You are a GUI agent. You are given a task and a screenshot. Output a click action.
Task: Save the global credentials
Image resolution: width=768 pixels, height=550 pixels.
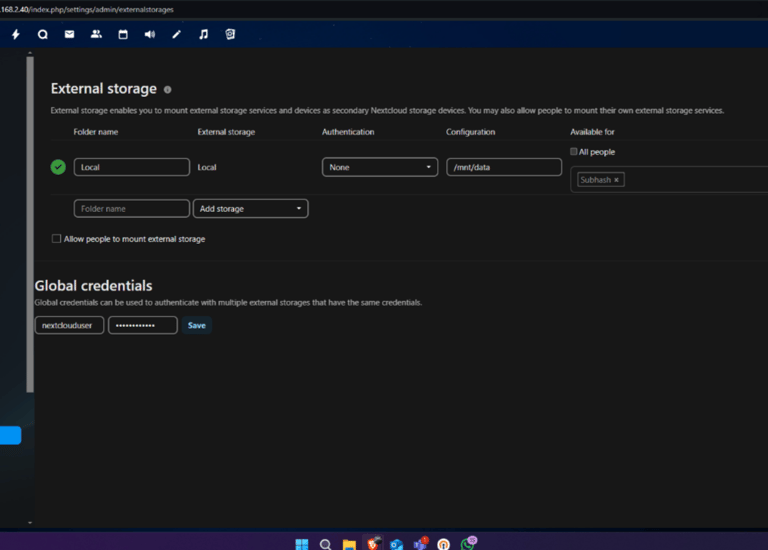tap(196, 325)
